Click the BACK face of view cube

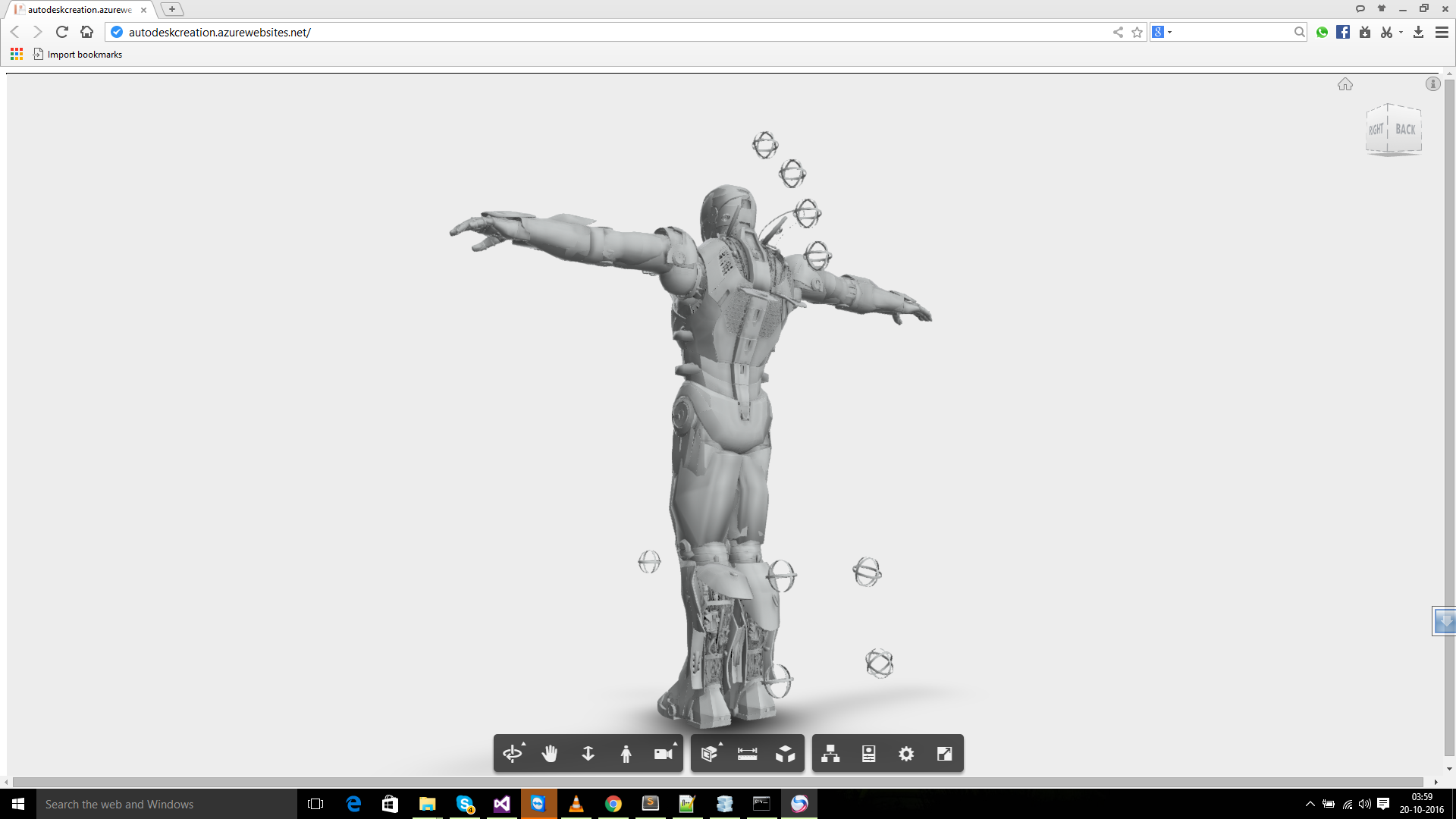coord(1405,130)
